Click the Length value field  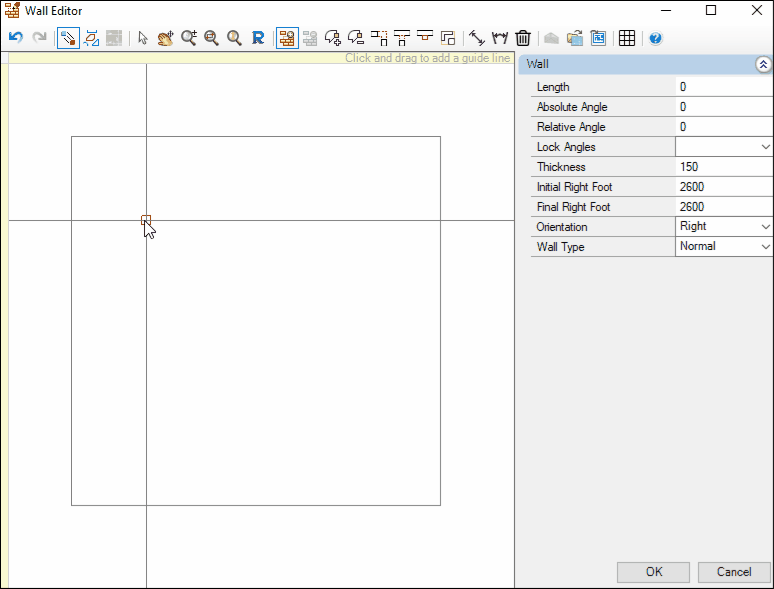[x=724, y=87]
